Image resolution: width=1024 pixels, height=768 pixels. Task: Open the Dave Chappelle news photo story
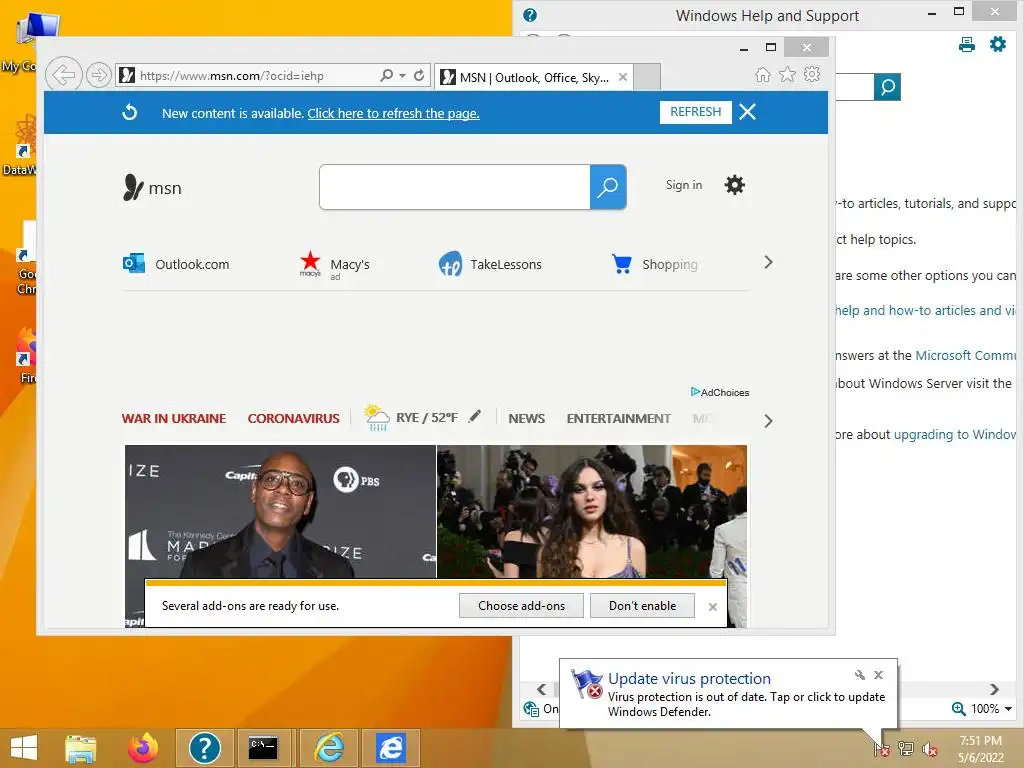click(x=280, y=511)
